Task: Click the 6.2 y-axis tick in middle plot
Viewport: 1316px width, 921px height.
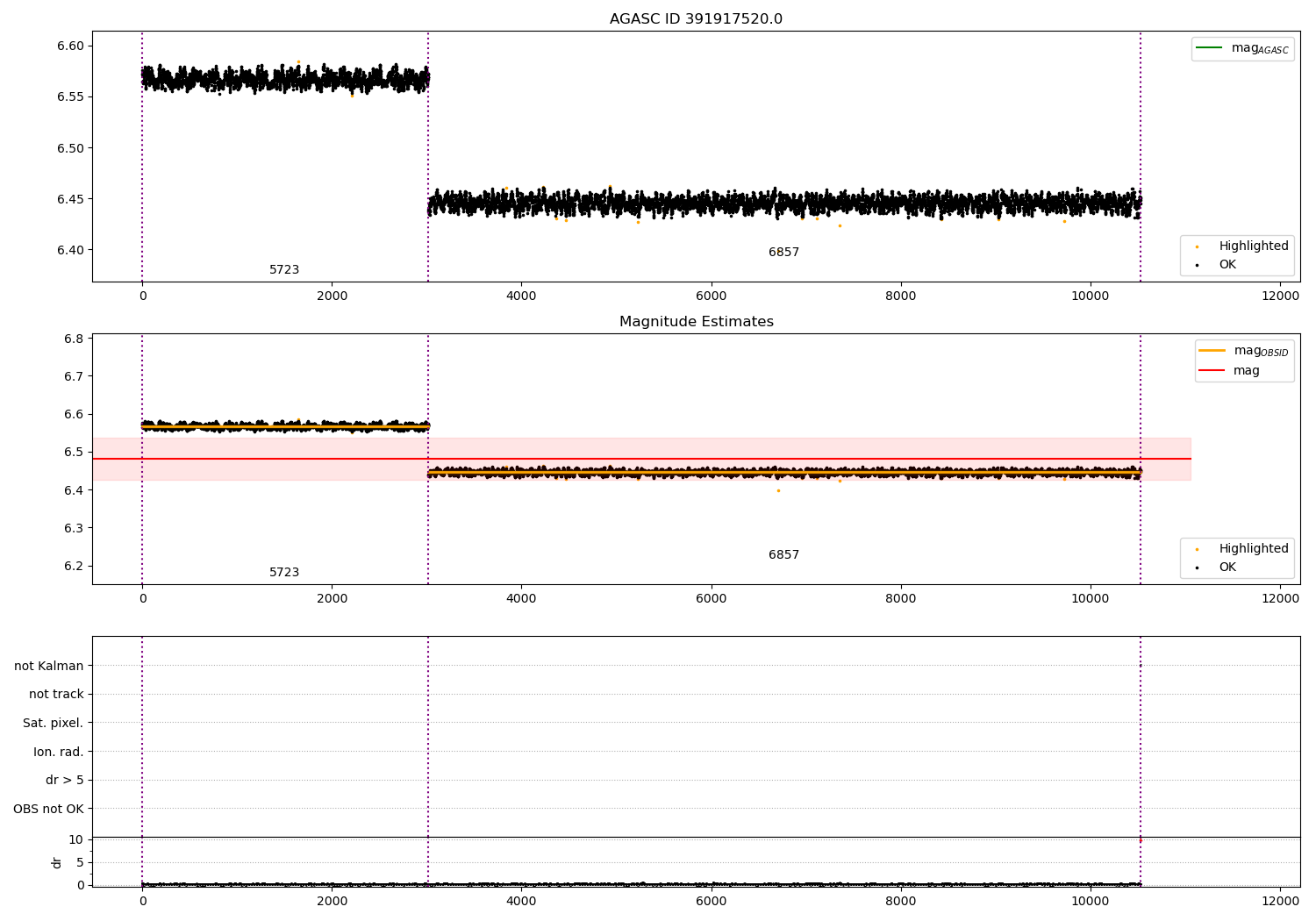Action: pos(74,566)
